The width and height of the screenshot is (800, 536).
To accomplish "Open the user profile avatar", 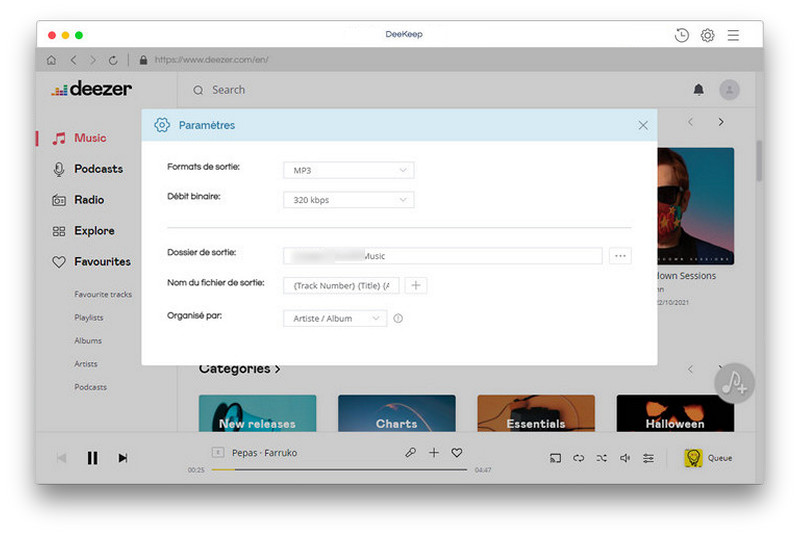I will 729,90.
